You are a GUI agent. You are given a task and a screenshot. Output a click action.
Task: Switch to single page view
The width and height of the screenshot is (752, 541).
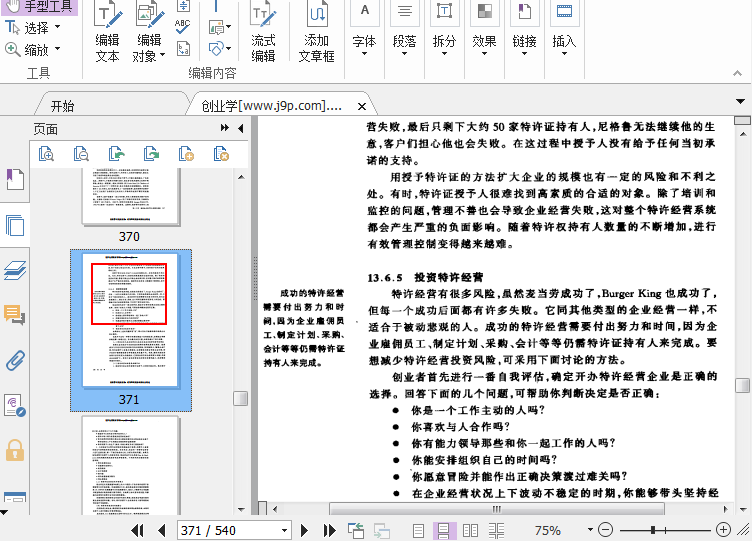(x=418, y=530)
